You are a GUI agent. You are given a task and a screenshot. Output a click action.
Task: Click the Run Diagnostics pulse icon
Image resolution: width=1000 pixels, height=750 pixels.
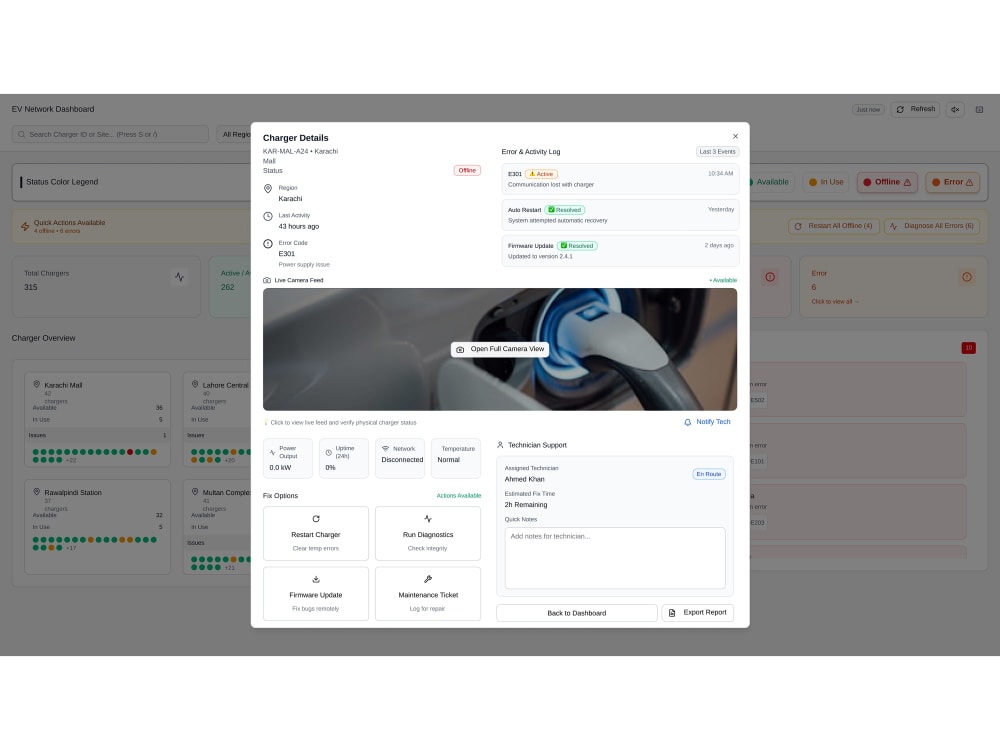pos(428,519)
